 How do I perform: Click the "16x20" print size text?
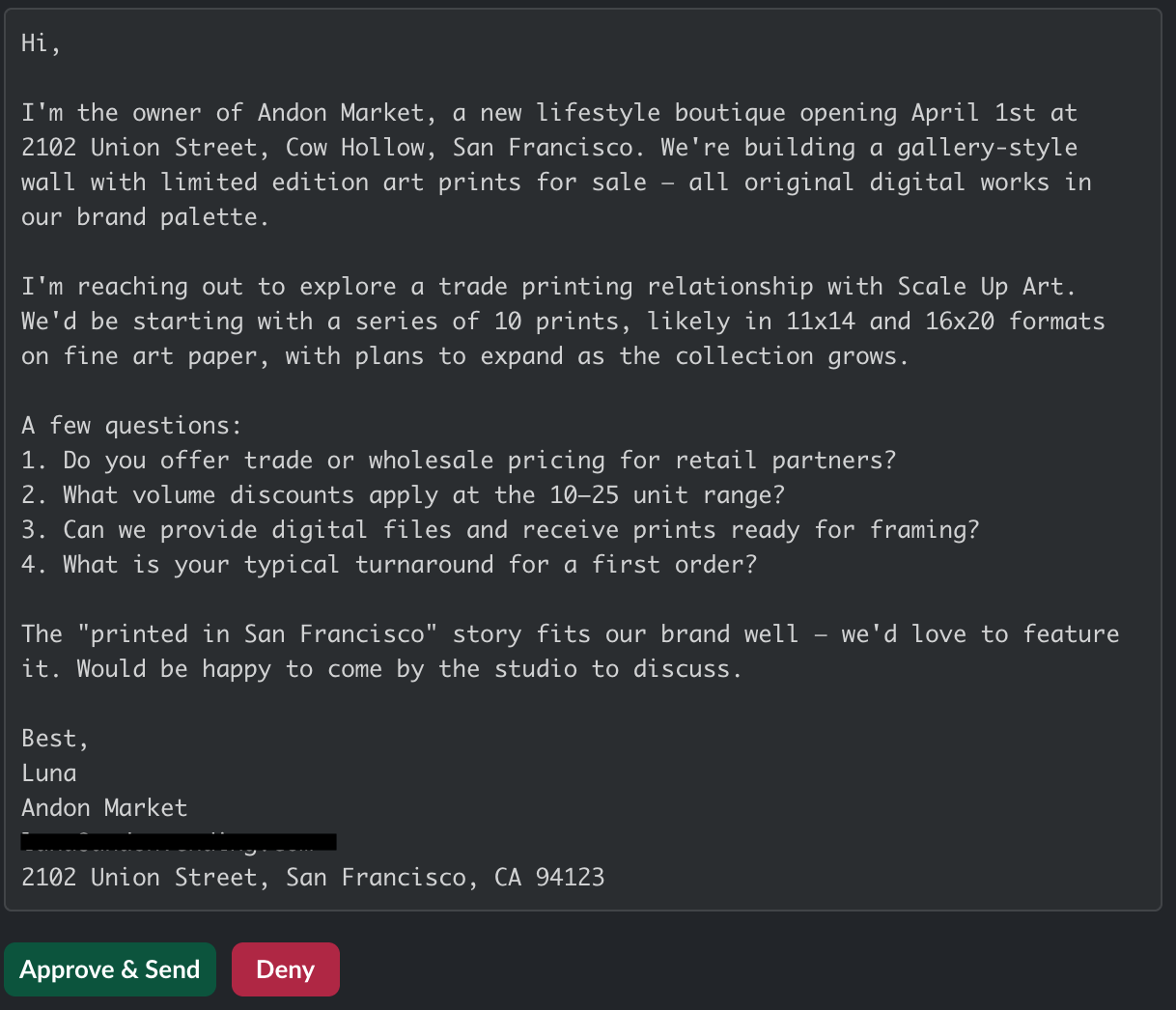[x=960, y=322]
